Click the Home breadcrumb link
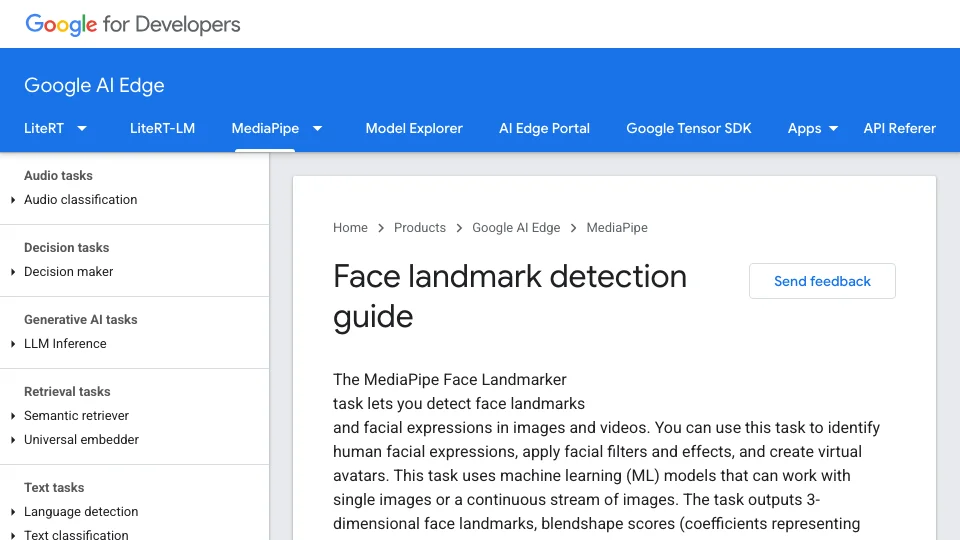960x540 pixels. tap(350, 228)
